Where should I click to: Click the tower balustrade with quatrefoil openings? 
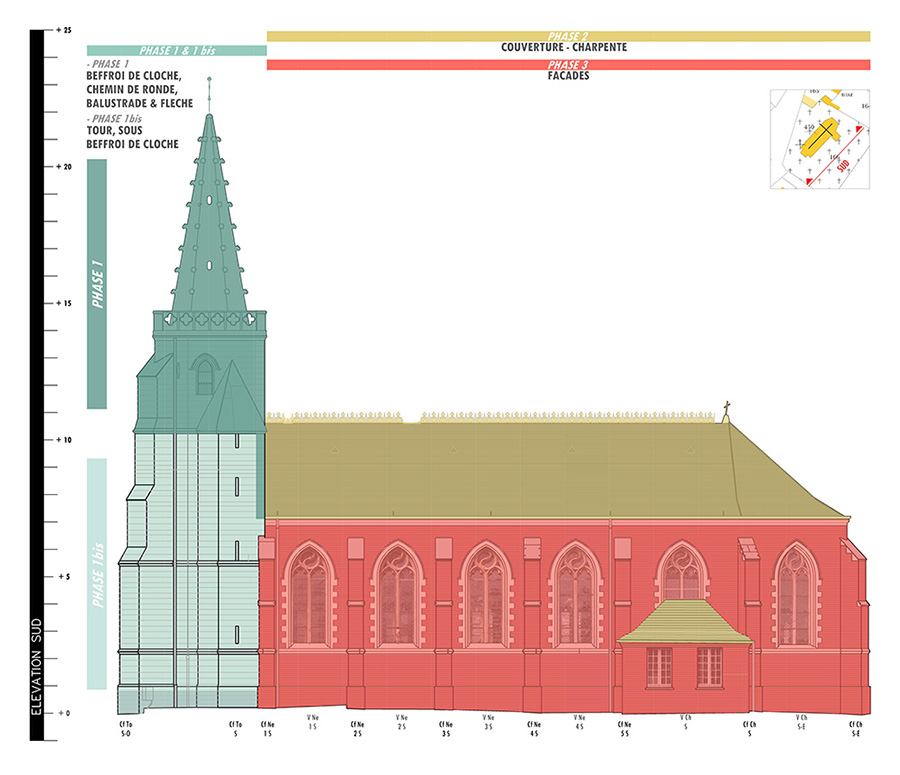click(209, 321)
